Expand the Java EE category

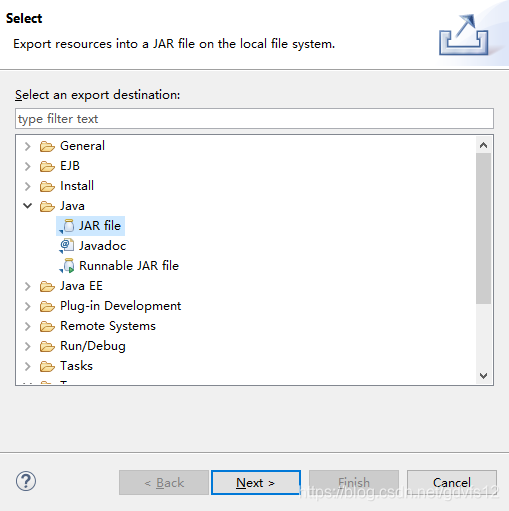[x=28, y=286]
